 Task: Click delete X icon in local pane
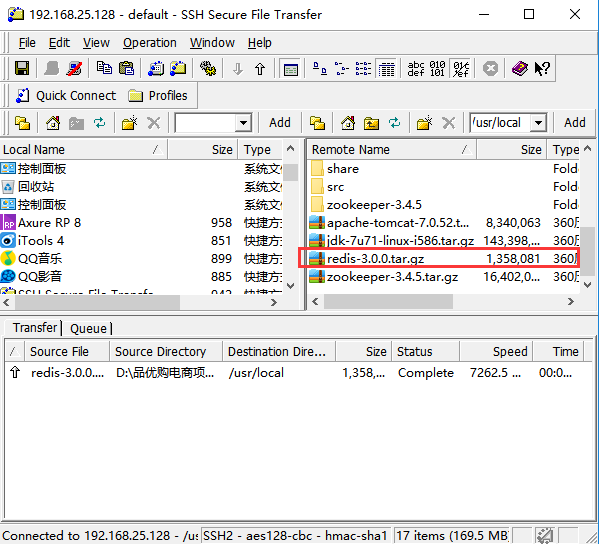[x=154, y=123]
